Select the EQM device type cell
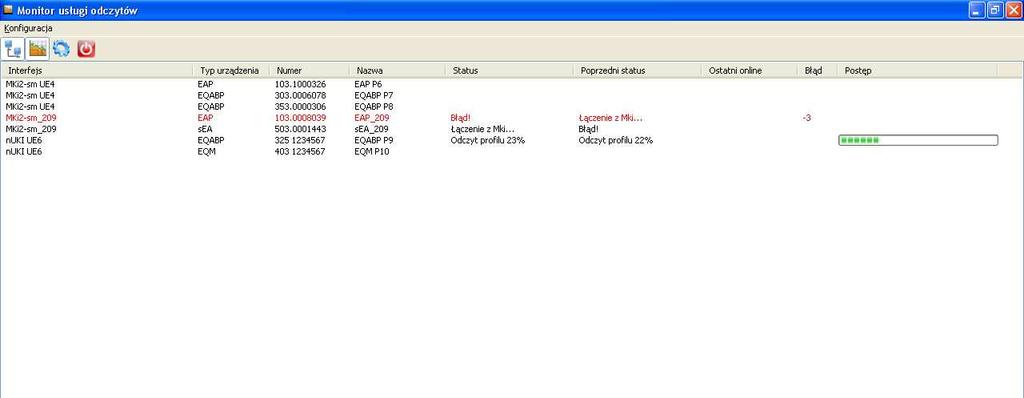 tap(206, 152)
